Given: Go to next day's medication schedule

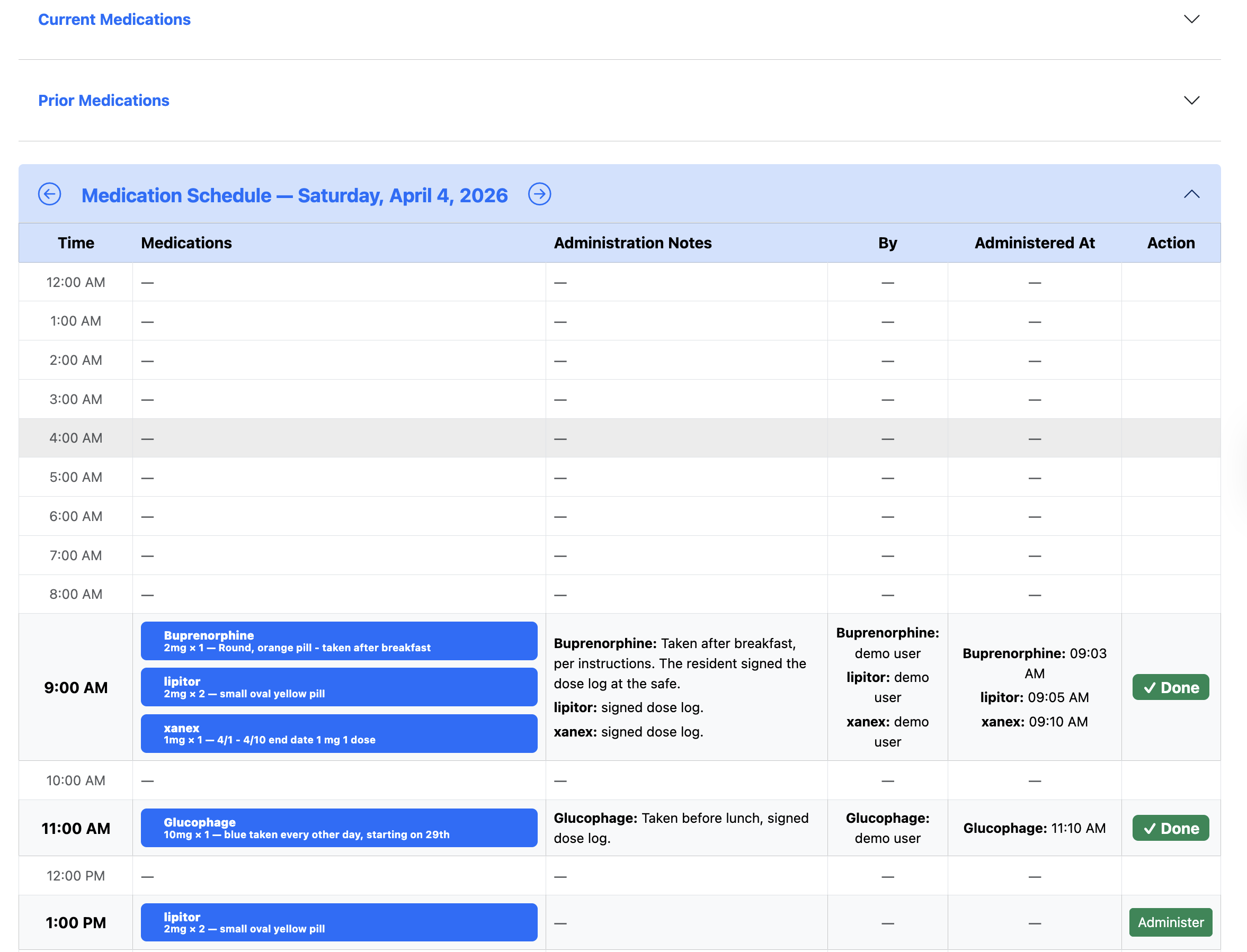Looking at the screenshot, I should [x=539, y=194].
